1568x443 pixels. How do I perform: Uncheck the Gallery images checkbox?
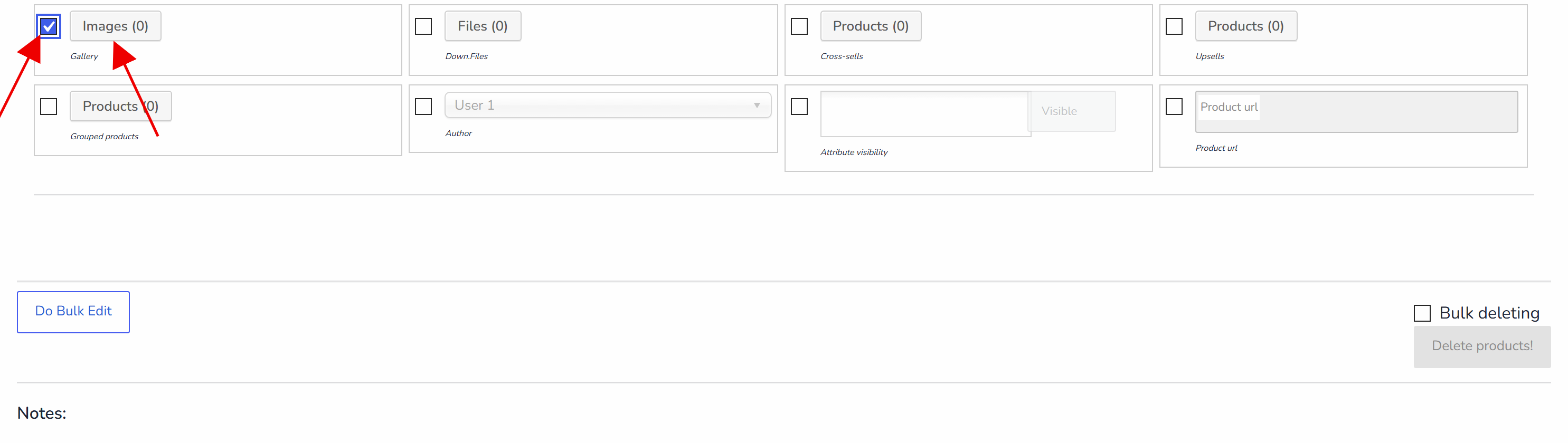coord(49,26)
